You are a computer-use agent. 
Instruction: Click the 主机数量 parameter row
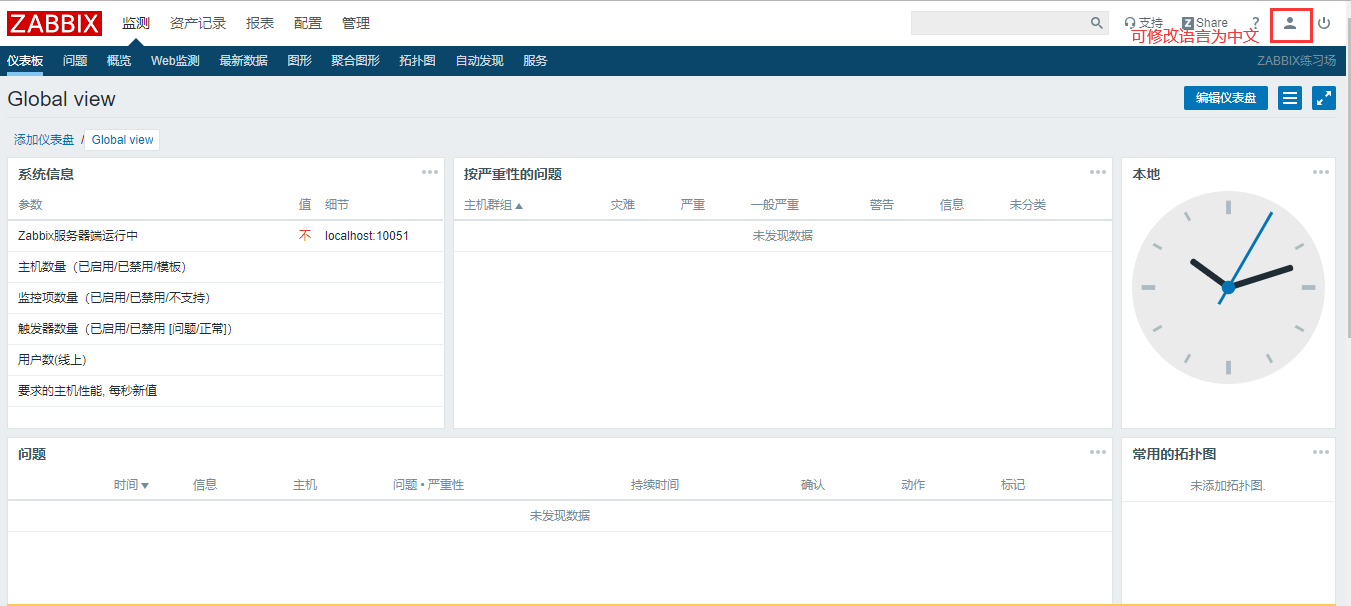point(226,267)
